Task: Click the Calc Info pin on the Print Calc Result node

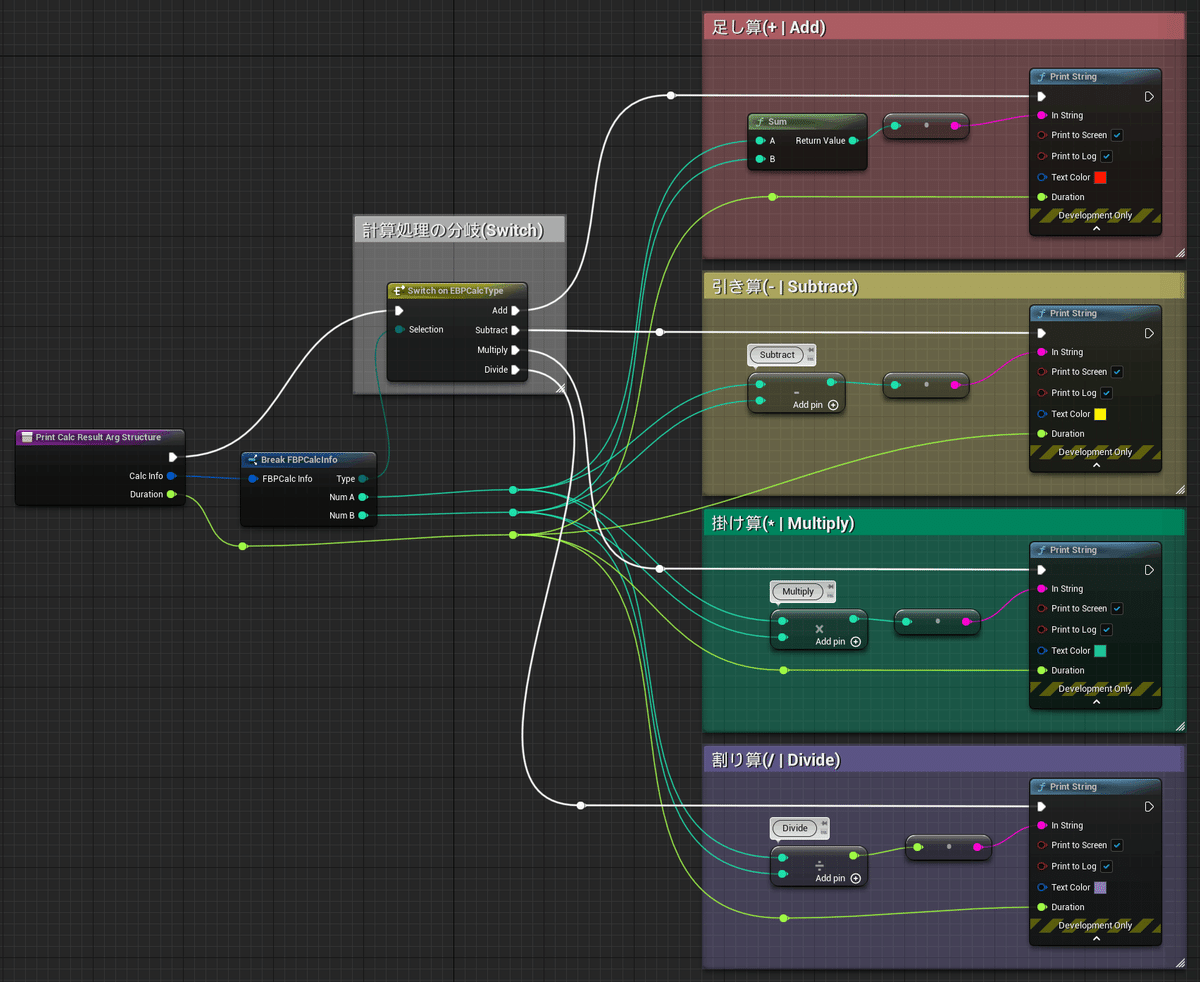Action: 171,476
